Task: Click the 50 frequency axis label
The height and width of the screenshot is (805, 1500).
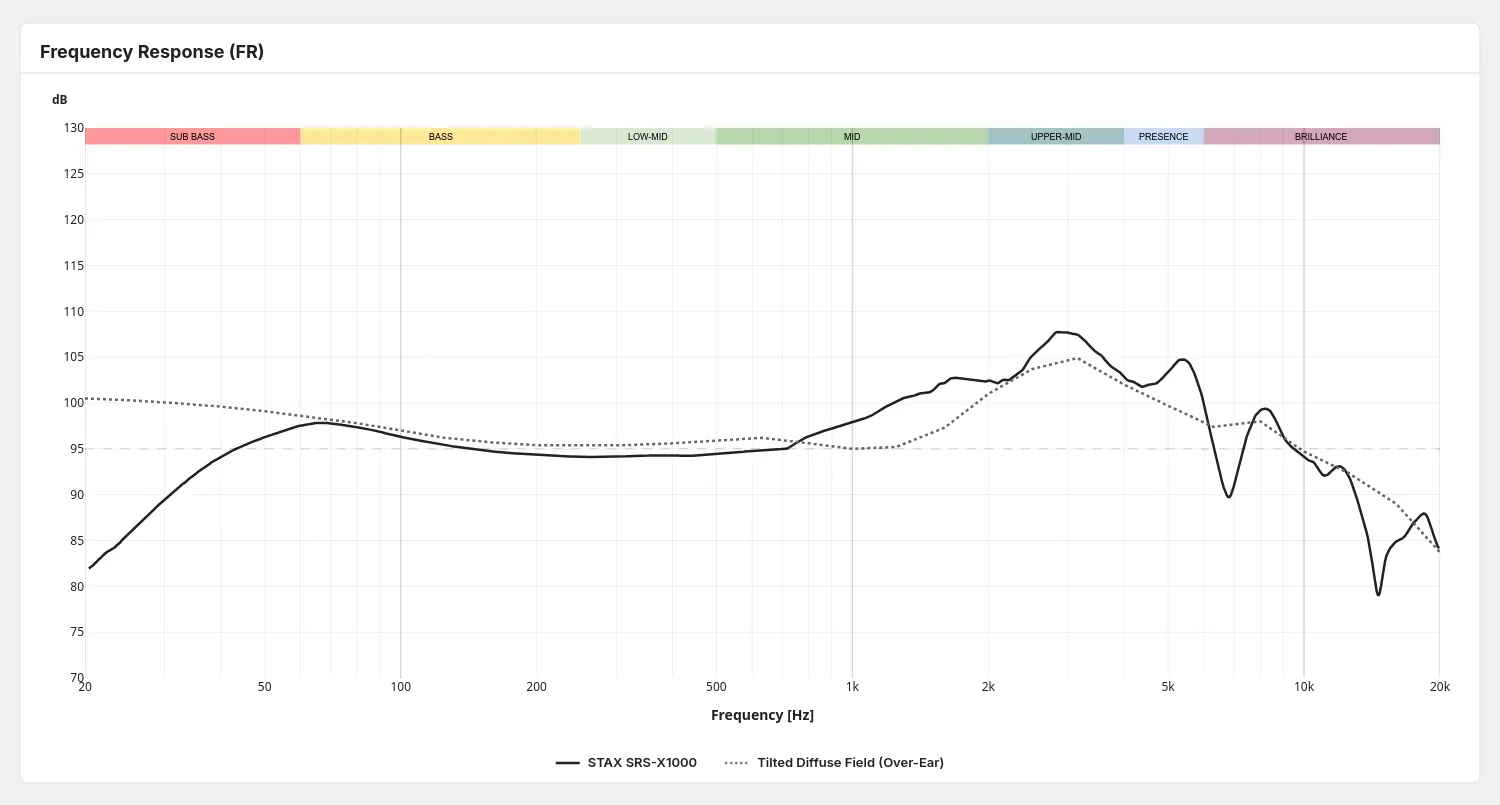Action: (265, 687)
